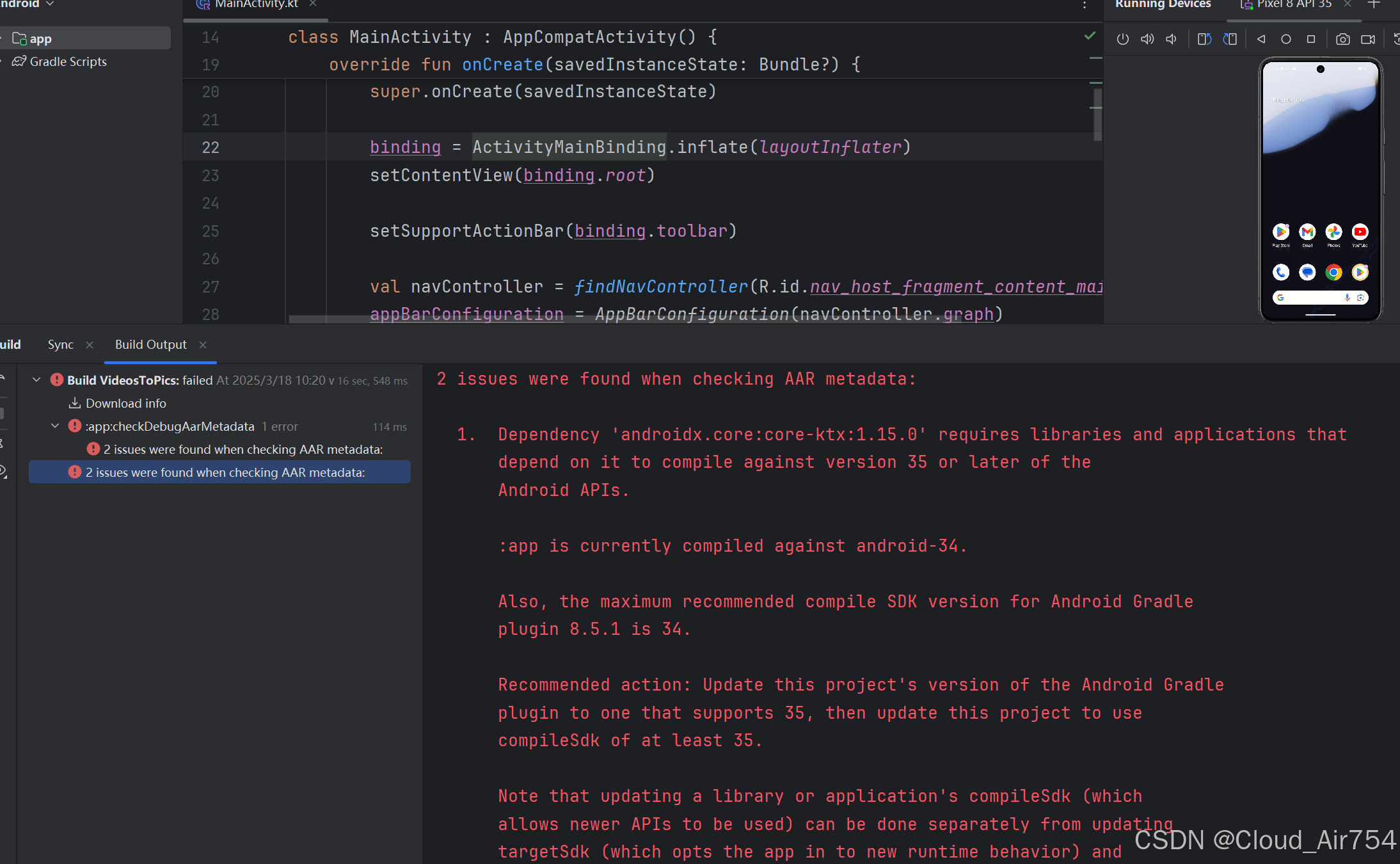Image resolution: width=1400 pixels, height=864 pixels.
Task: Open the YouTube app on the emulator screen
Action: (x=1360, y=232)
